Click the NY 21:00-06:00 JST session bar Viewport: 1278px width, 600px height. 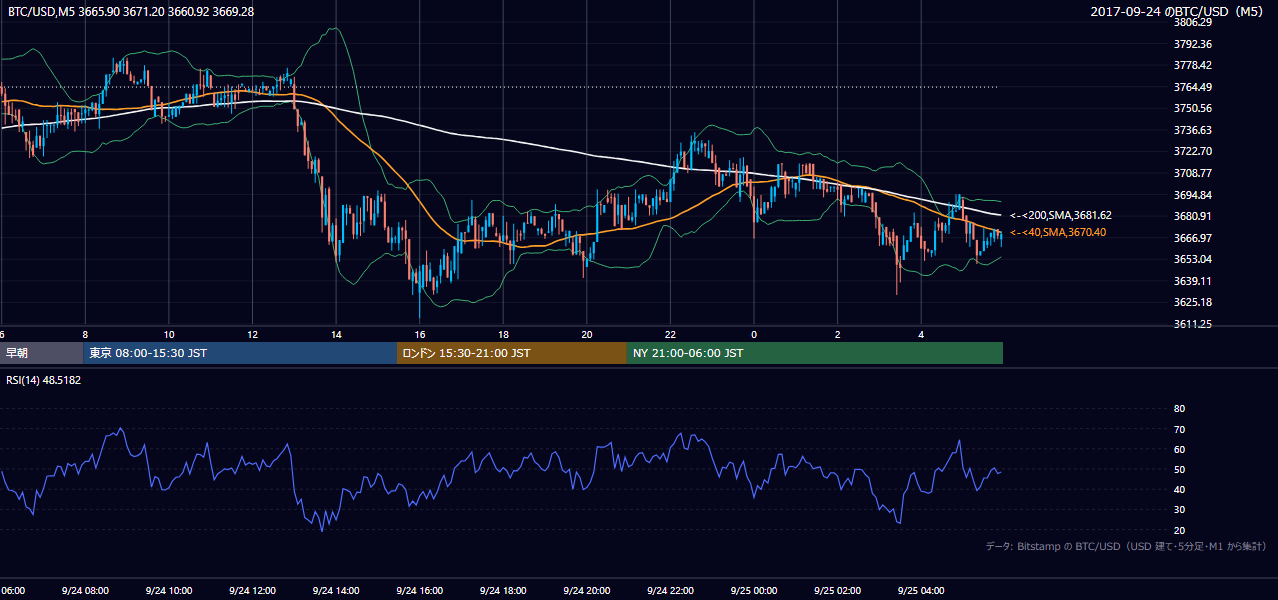(815, 353)
